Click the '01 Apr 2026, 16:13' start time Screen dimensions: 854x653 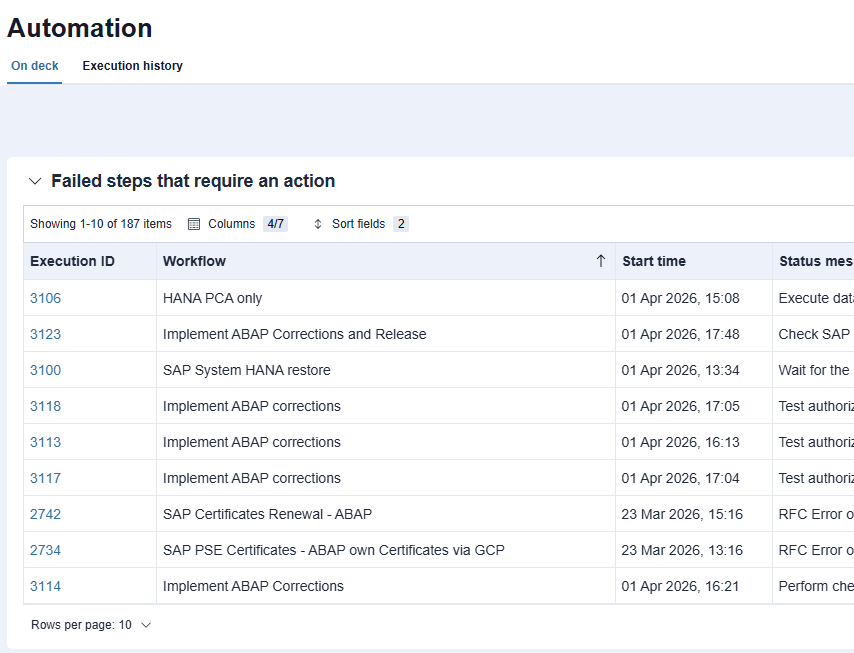pos(680,442)
